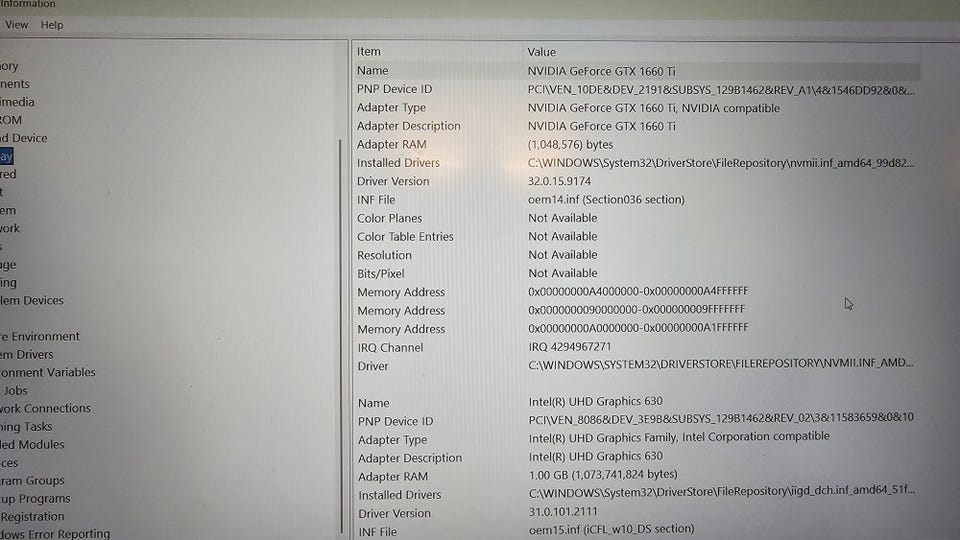960x540 pixels.
Task: Open the Software Environment tree node
Action: [x=40, y=336]
